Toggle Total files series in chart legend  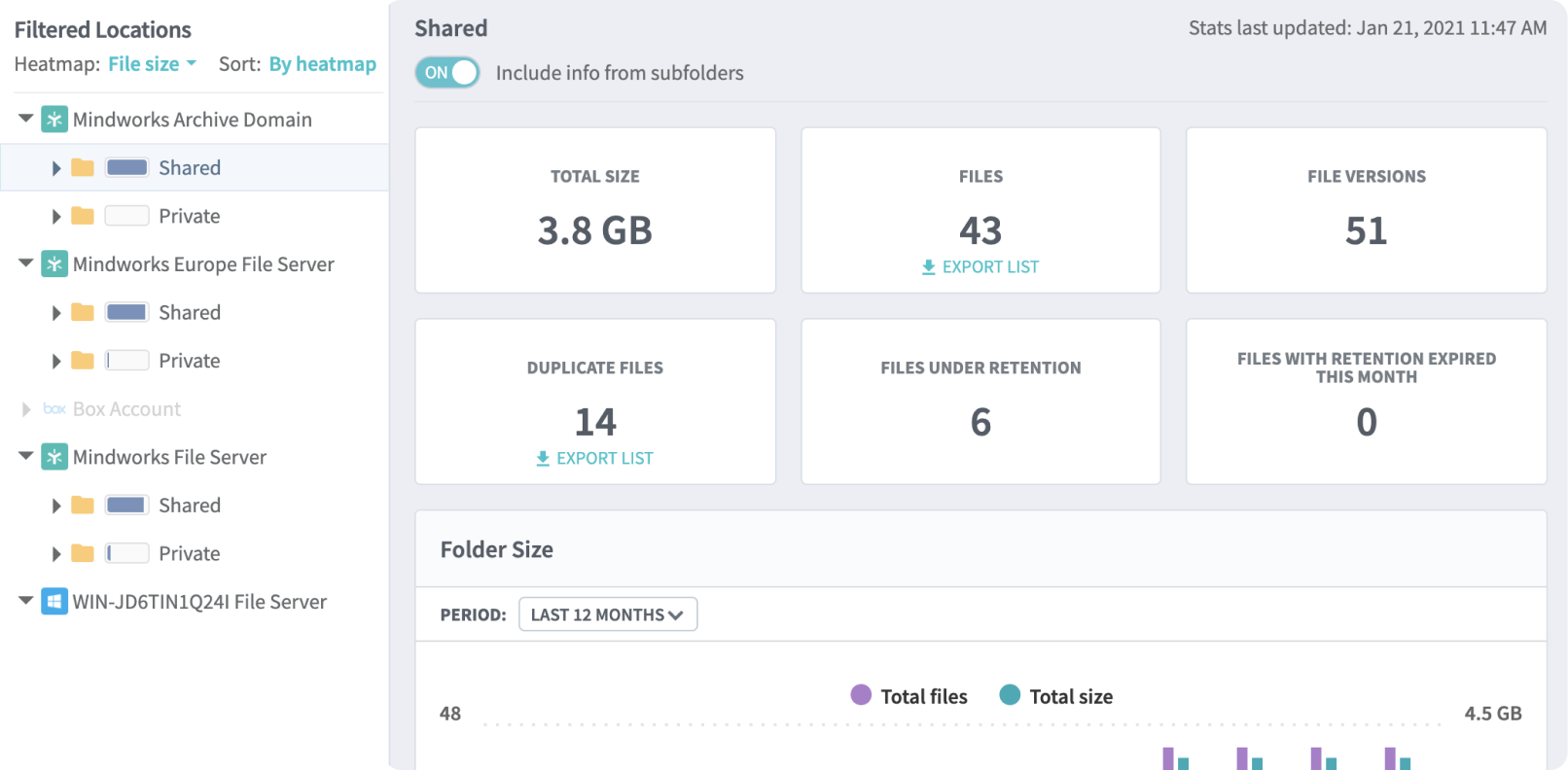coord(909,696)
